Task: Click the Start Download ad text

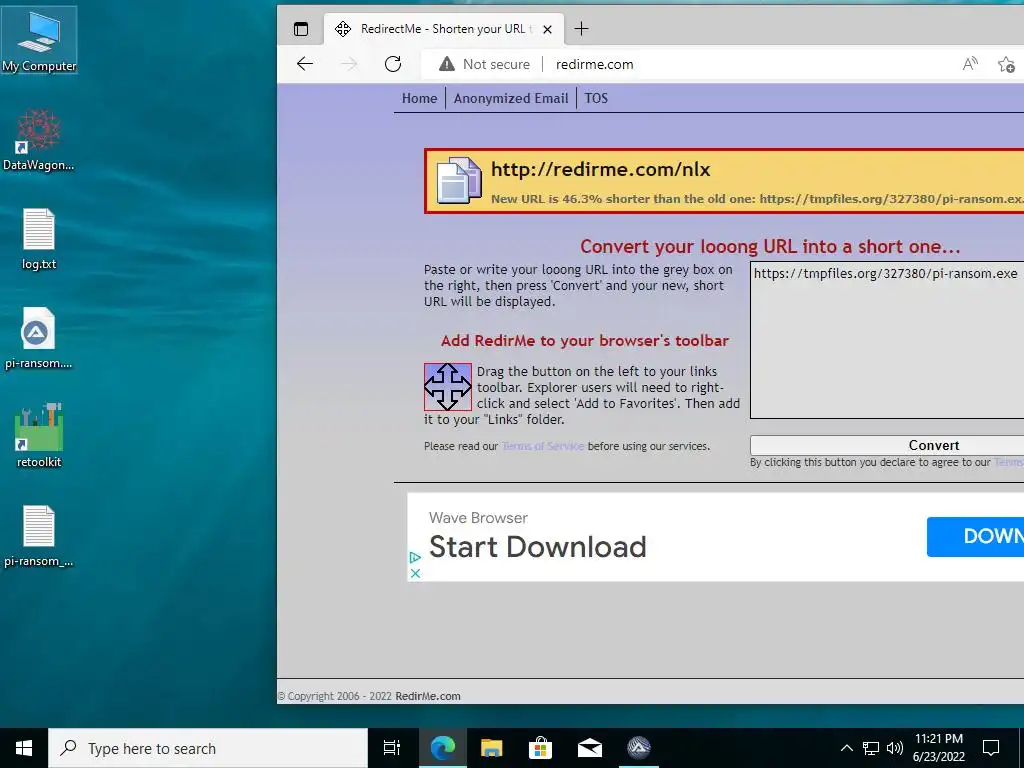Action: click(x=537, y=547)
